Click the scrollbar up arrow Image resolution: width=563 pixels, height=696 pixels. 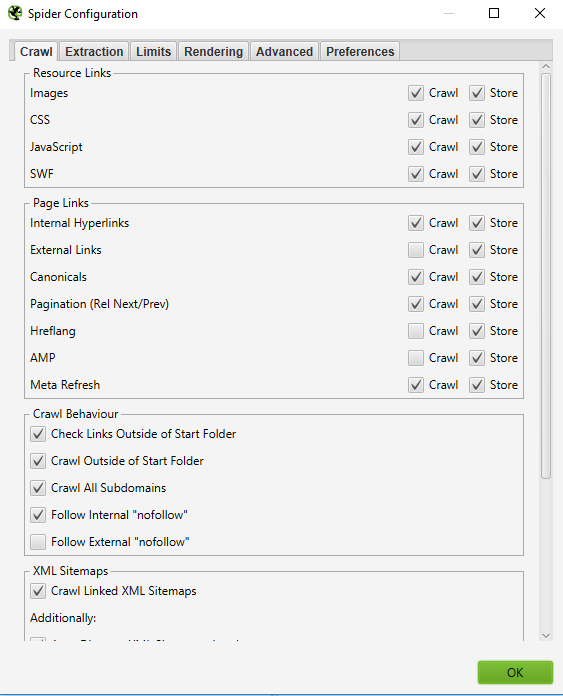click(x=546, y=67)
